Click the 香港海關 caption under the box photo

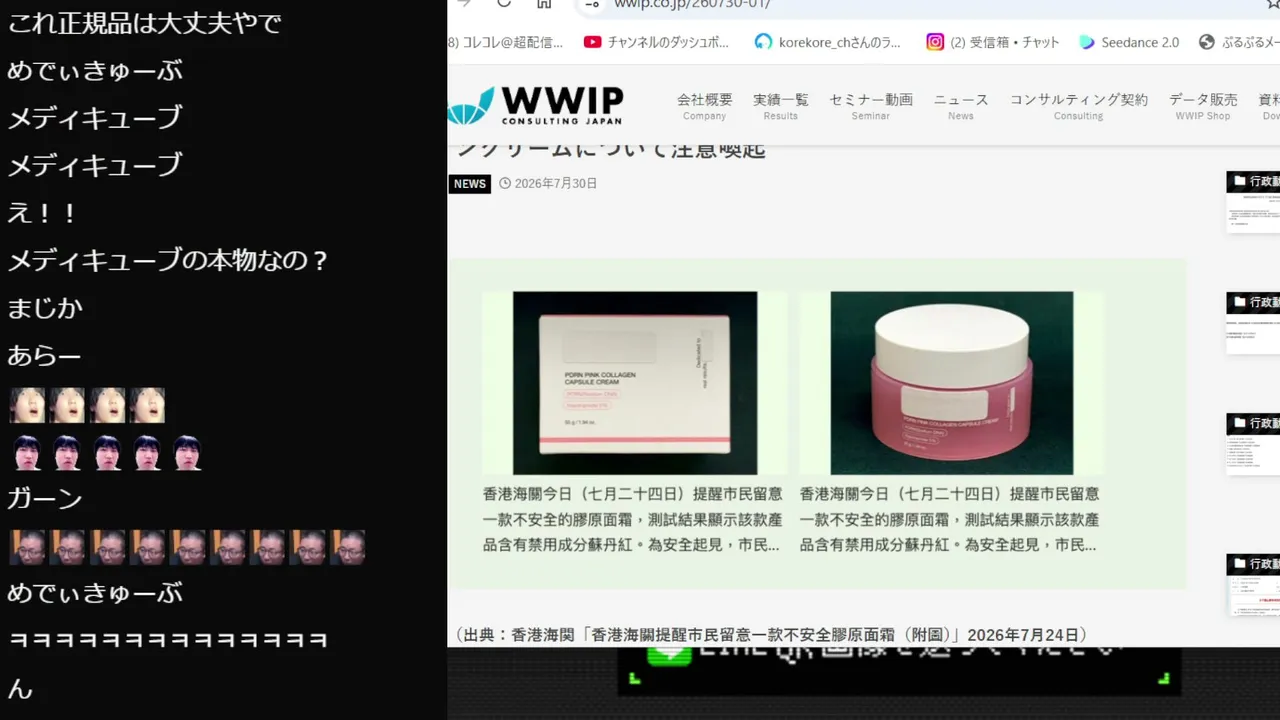[633, 520]
